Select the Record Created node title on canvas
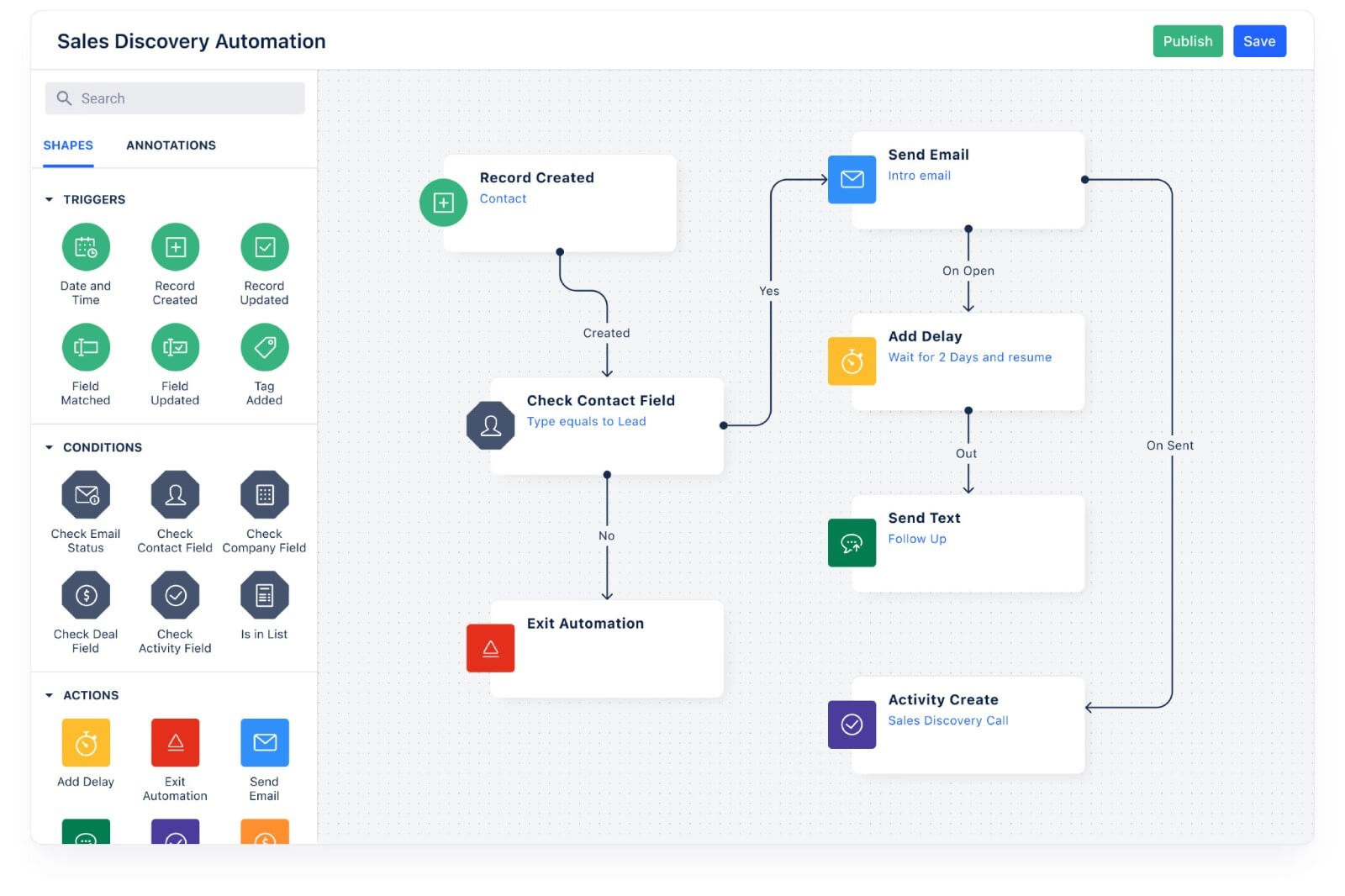This screenshot has height=896, width=1345. (x=536, y=177)
